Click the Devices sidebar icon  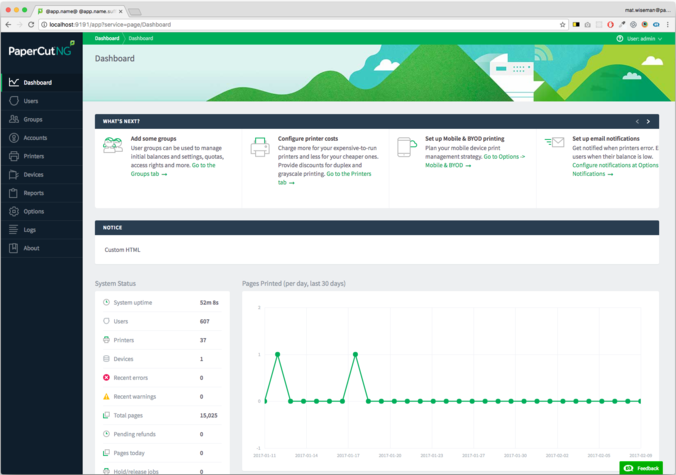(x=13, y=175)
